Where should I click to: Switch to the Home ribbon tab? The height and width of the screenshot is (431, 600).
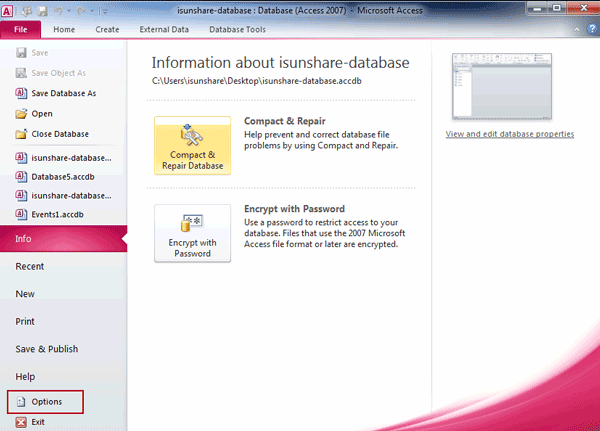pos(64,29)
